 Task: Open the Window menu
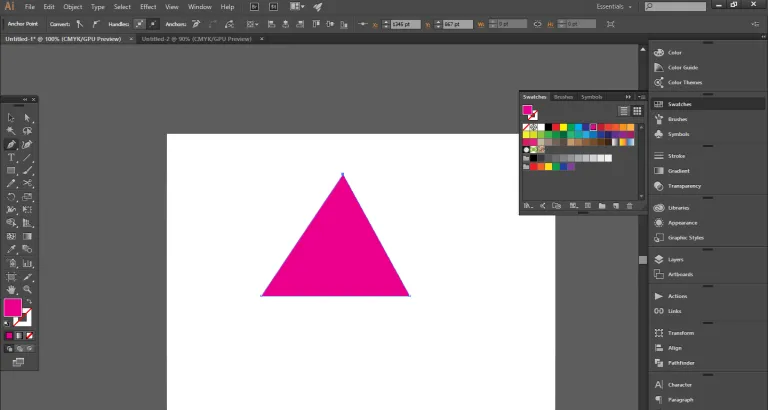tap(200, 7)
